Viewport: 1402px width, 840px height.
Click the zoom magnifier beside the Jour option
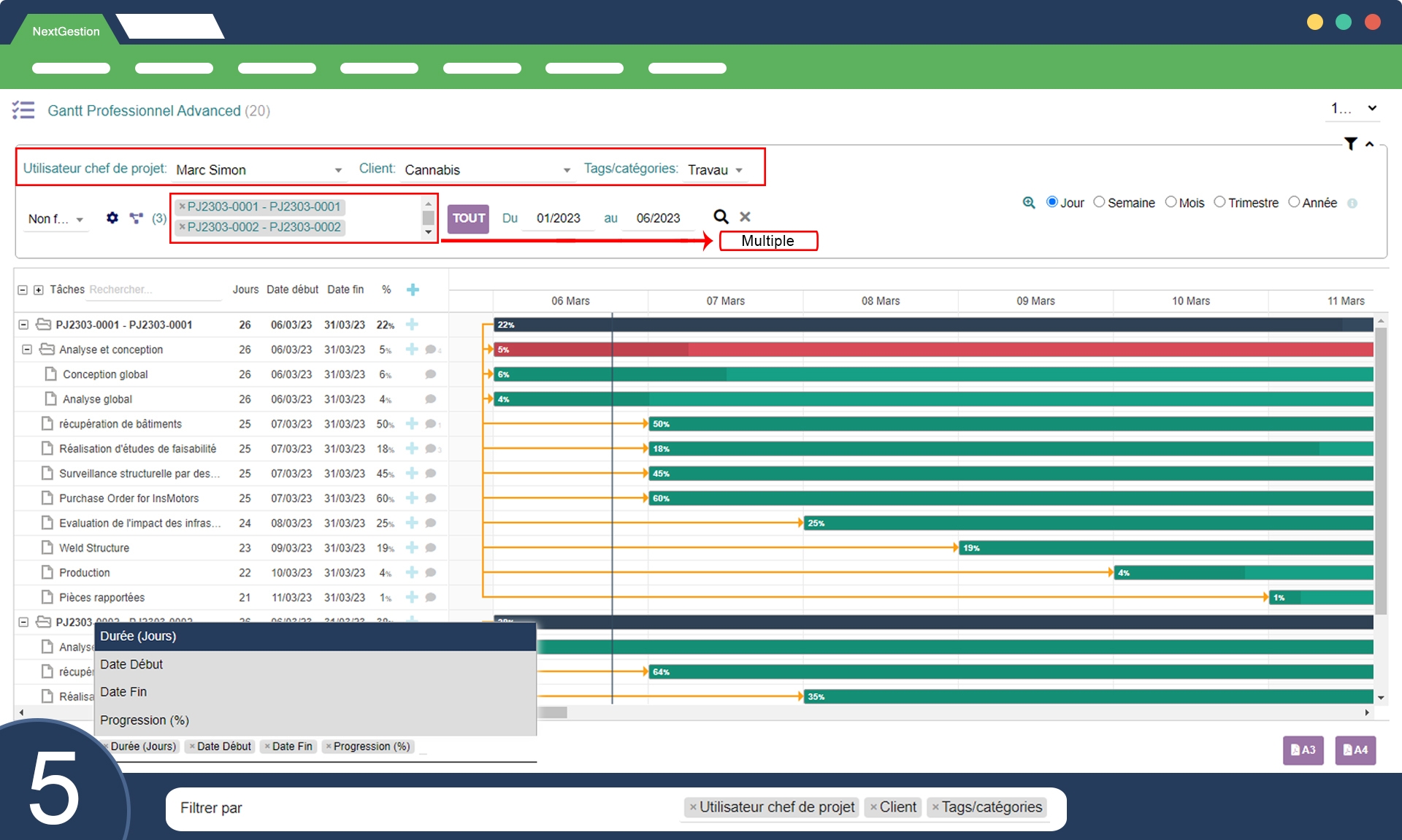pos(1028,202)
